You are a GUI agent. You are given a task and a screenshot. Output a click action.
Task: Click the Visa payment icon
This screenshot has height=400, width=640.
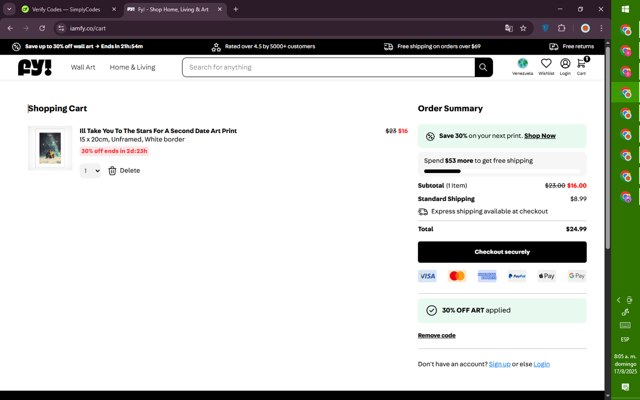click(x=427, y=276)
